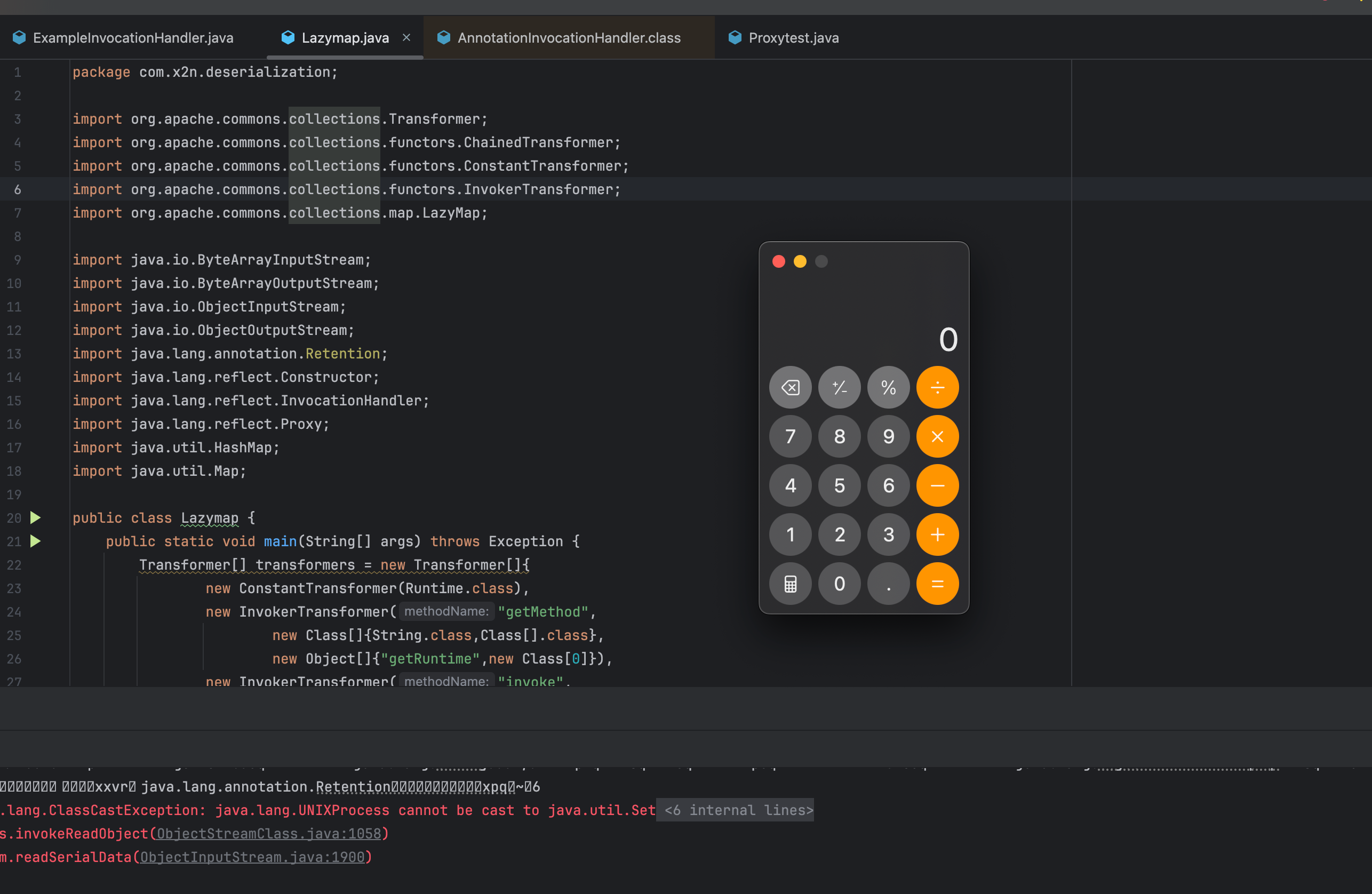Run class Lazymap from gutter arrow
This screenshot has width=1372, height=894.
(x=36, y=517)
